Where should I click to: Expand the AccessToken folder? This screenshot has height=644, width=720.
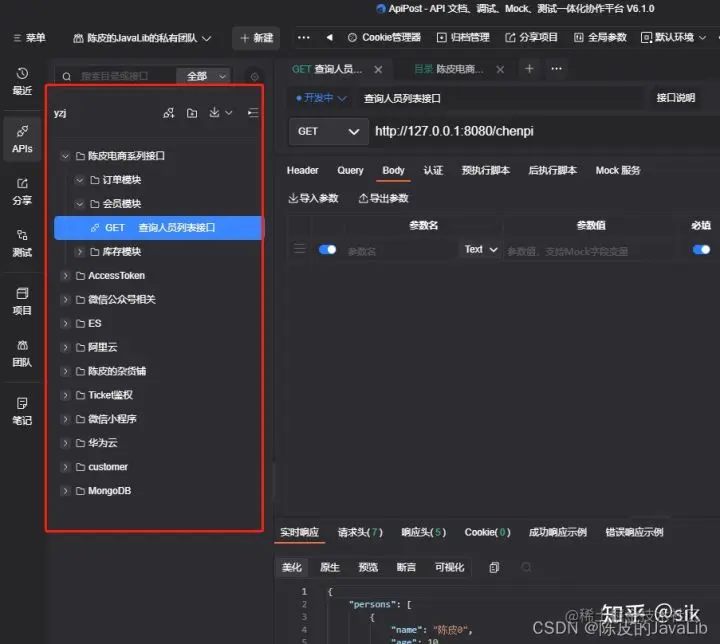click(x=65, y=276)
